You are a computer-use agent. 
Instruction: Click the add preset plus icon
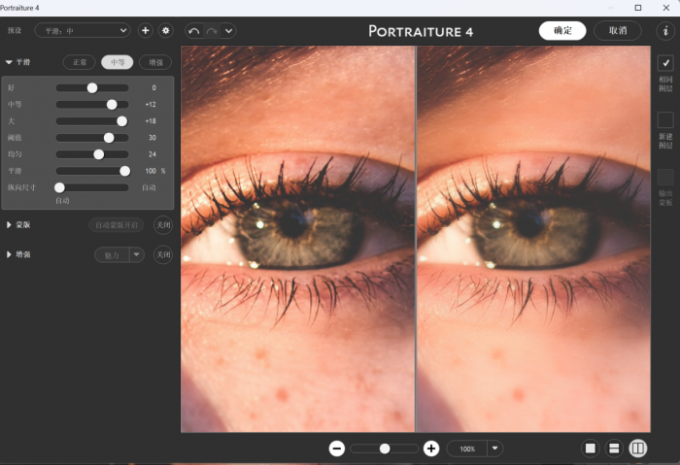click(x=146, y=31)
